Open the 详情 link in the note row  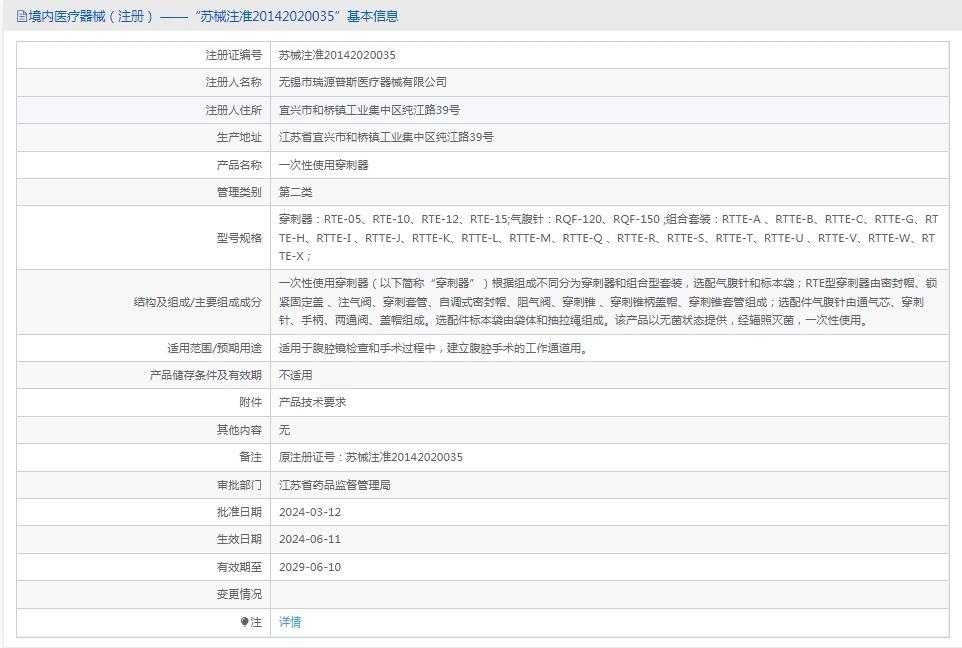pyautogui.click(x=289, y=622)
